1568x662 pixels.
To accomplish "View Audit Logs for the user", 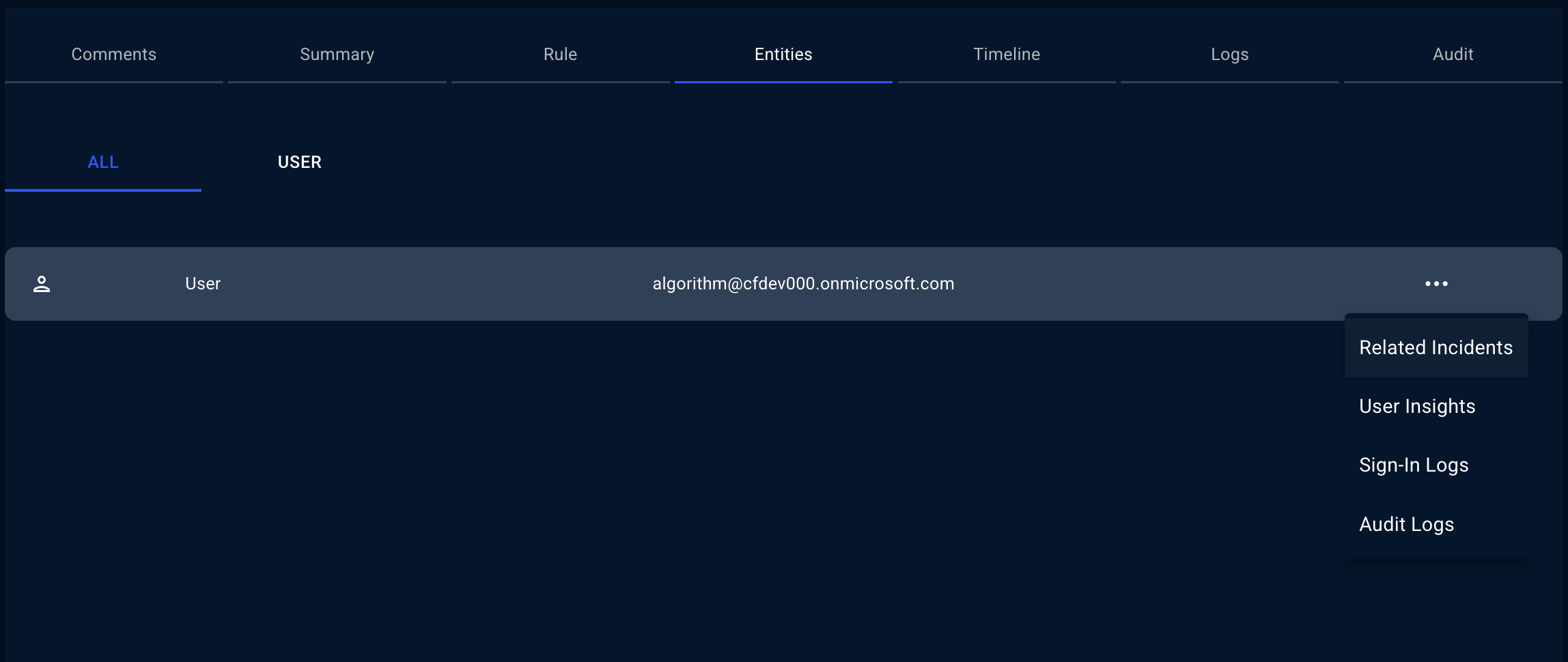I will click(1406, 523).
